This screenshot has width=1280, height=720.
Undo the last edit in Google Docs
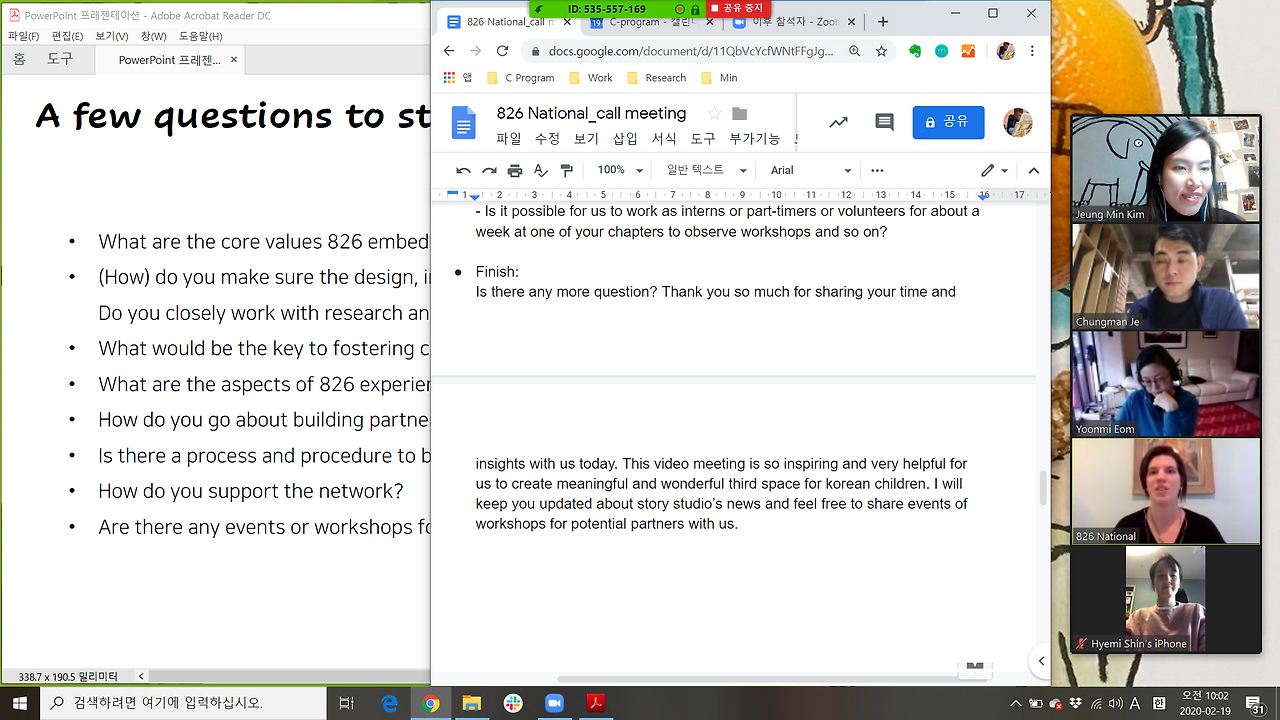click(x=463, y=170)
